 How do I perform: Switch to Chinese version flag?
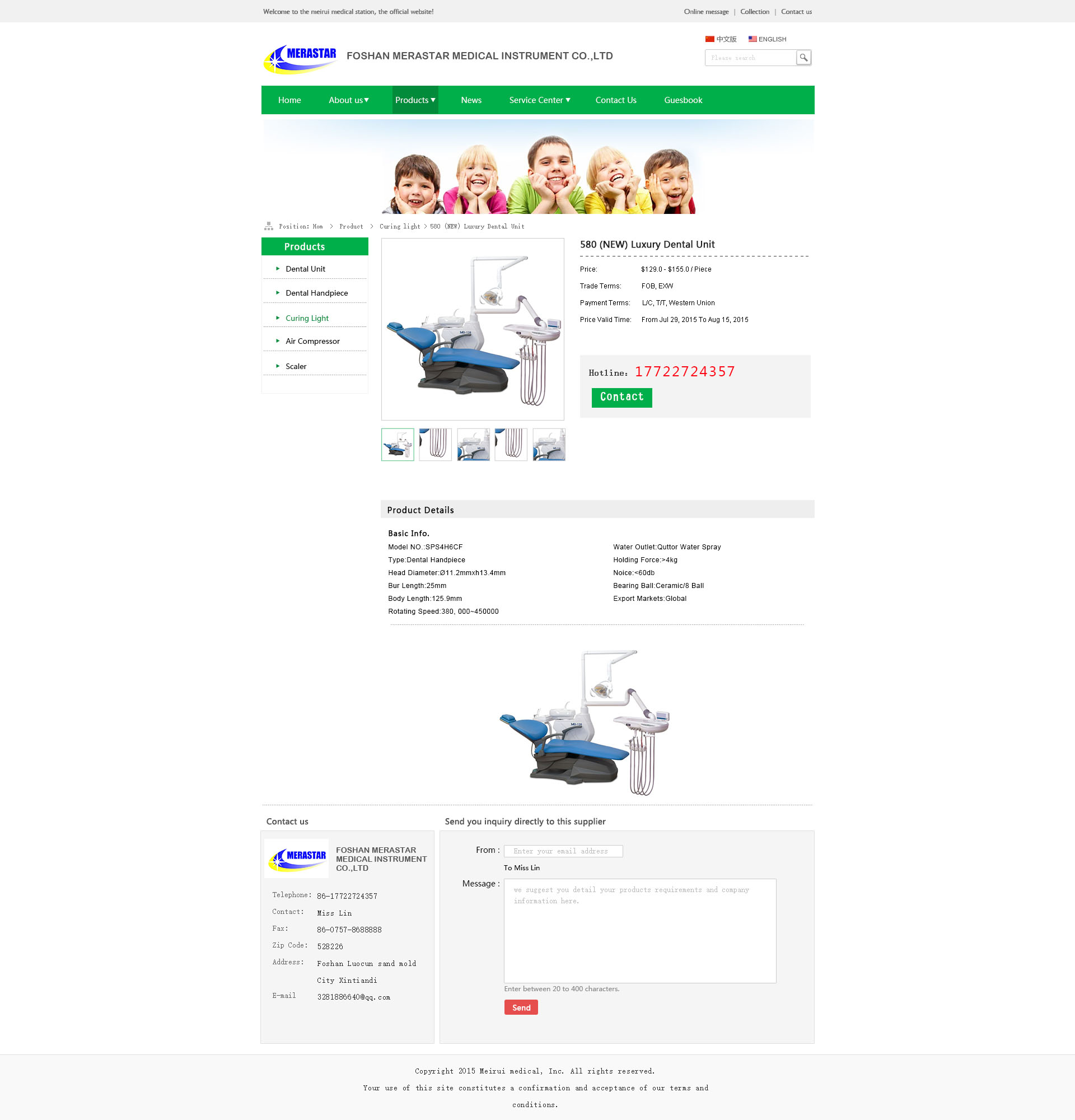coord(709,39)
